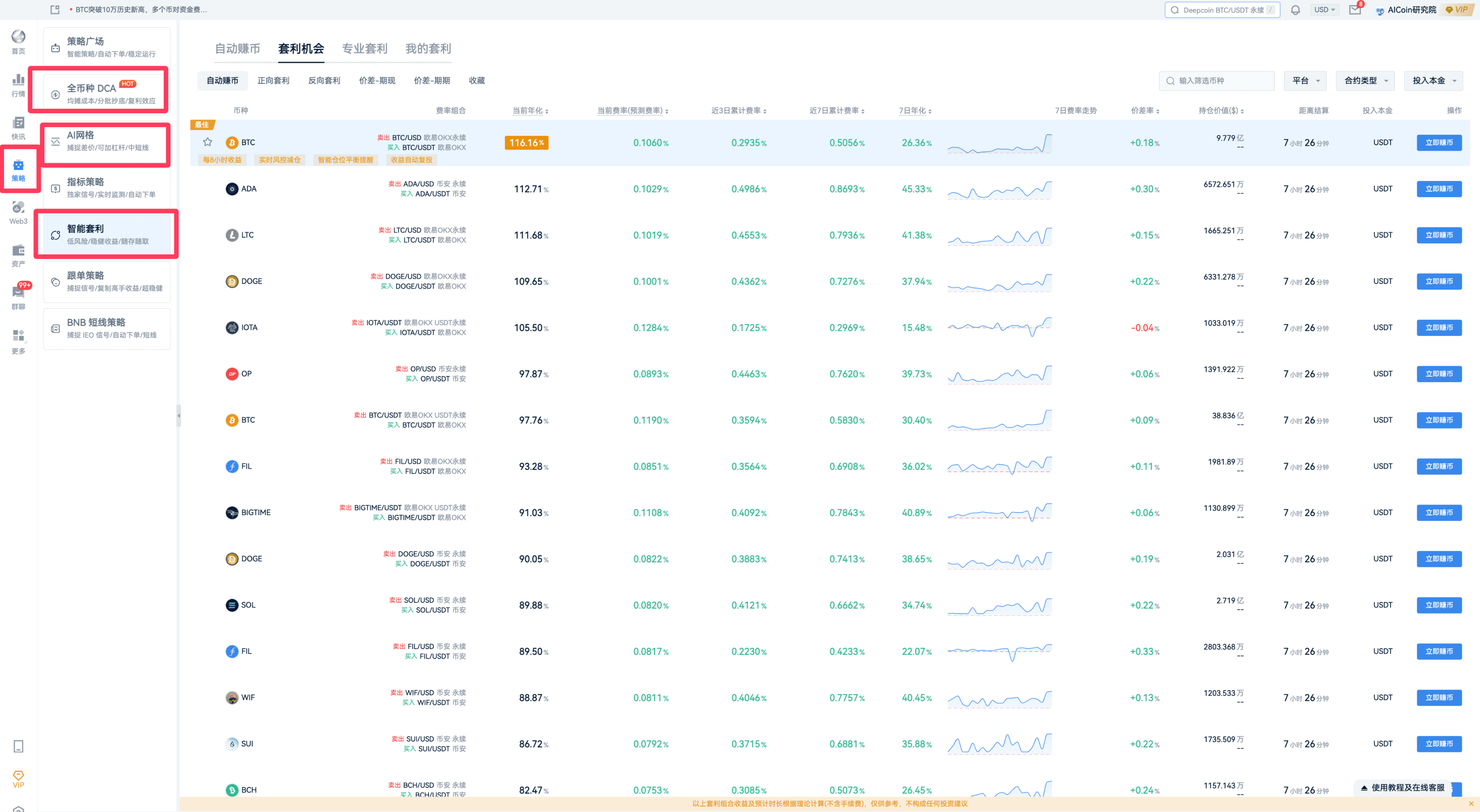This screenshot has width=1480, height=812.
Task: Click the 输入筛选币种 filter input
Action: [1216, 81]
